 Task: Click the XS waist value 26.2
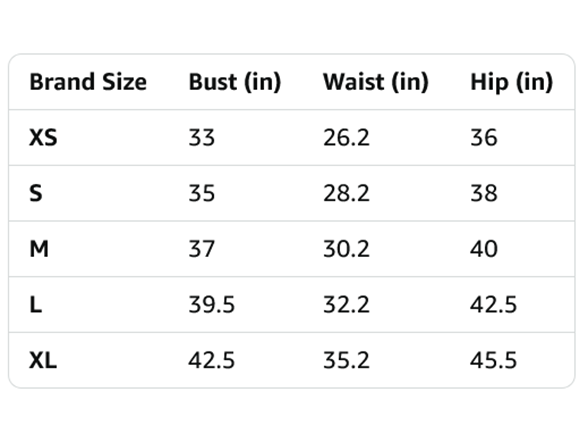346,137
